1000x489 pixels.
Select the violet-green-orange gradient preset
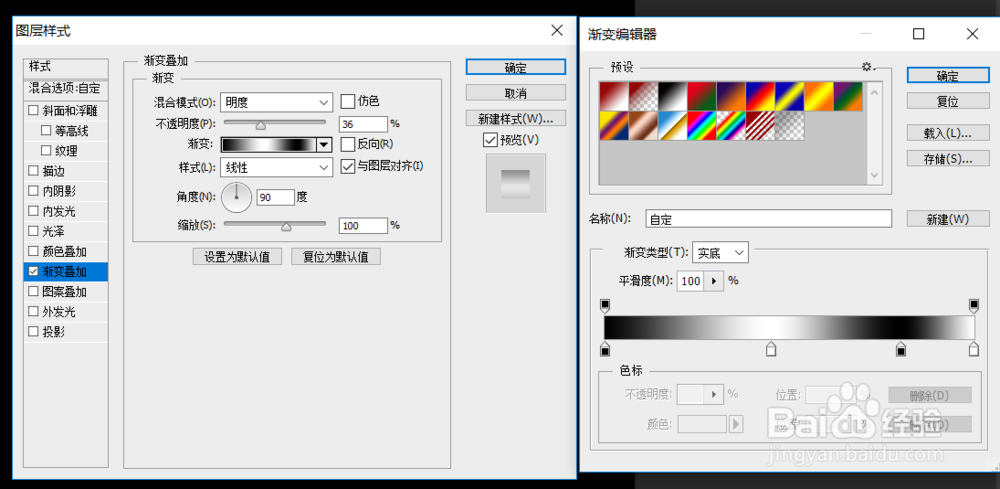pos(848,96)
